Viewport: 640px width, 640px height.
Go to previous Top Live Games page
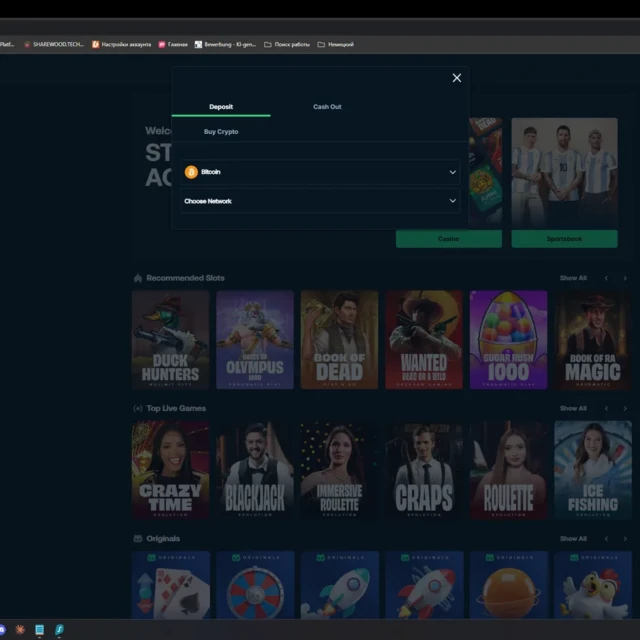click(606, 408)
